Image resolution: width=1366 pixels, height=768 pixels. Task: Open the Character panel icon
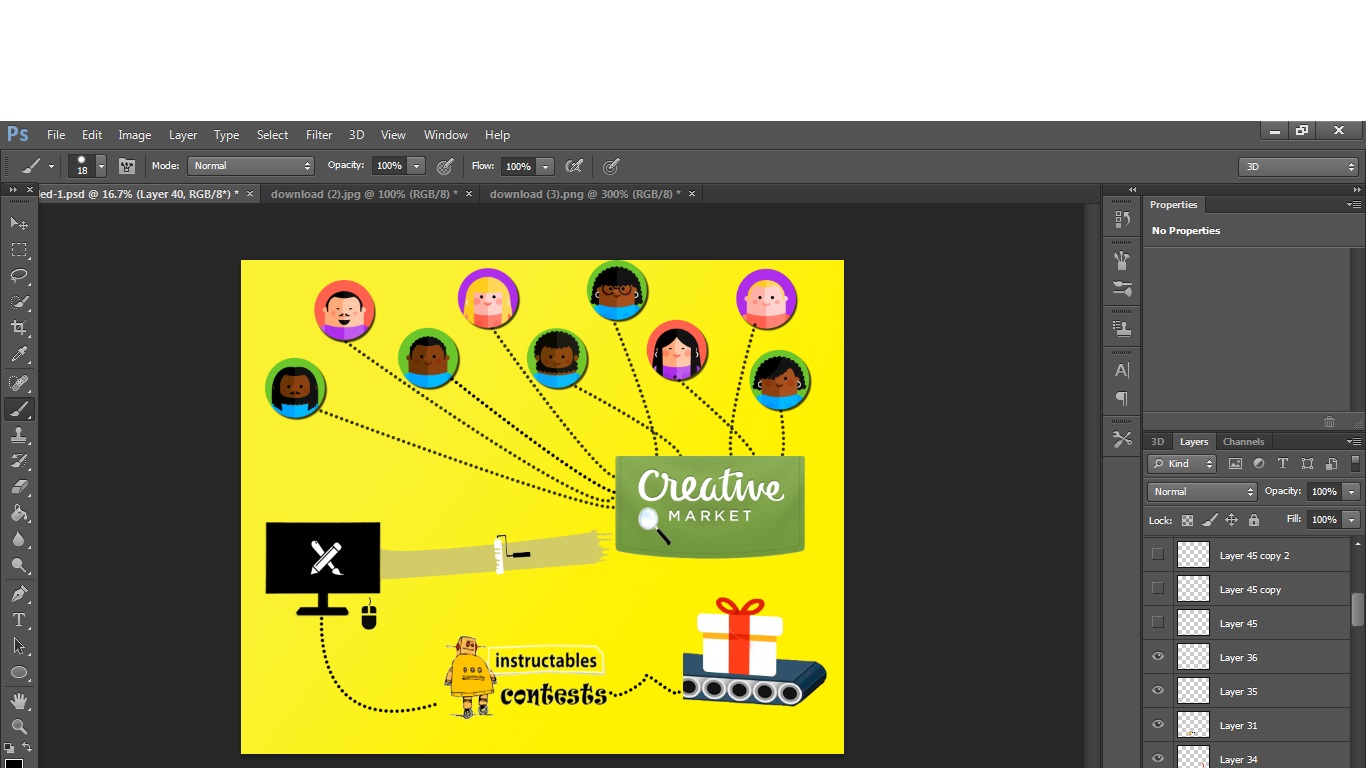(1122, 370)
